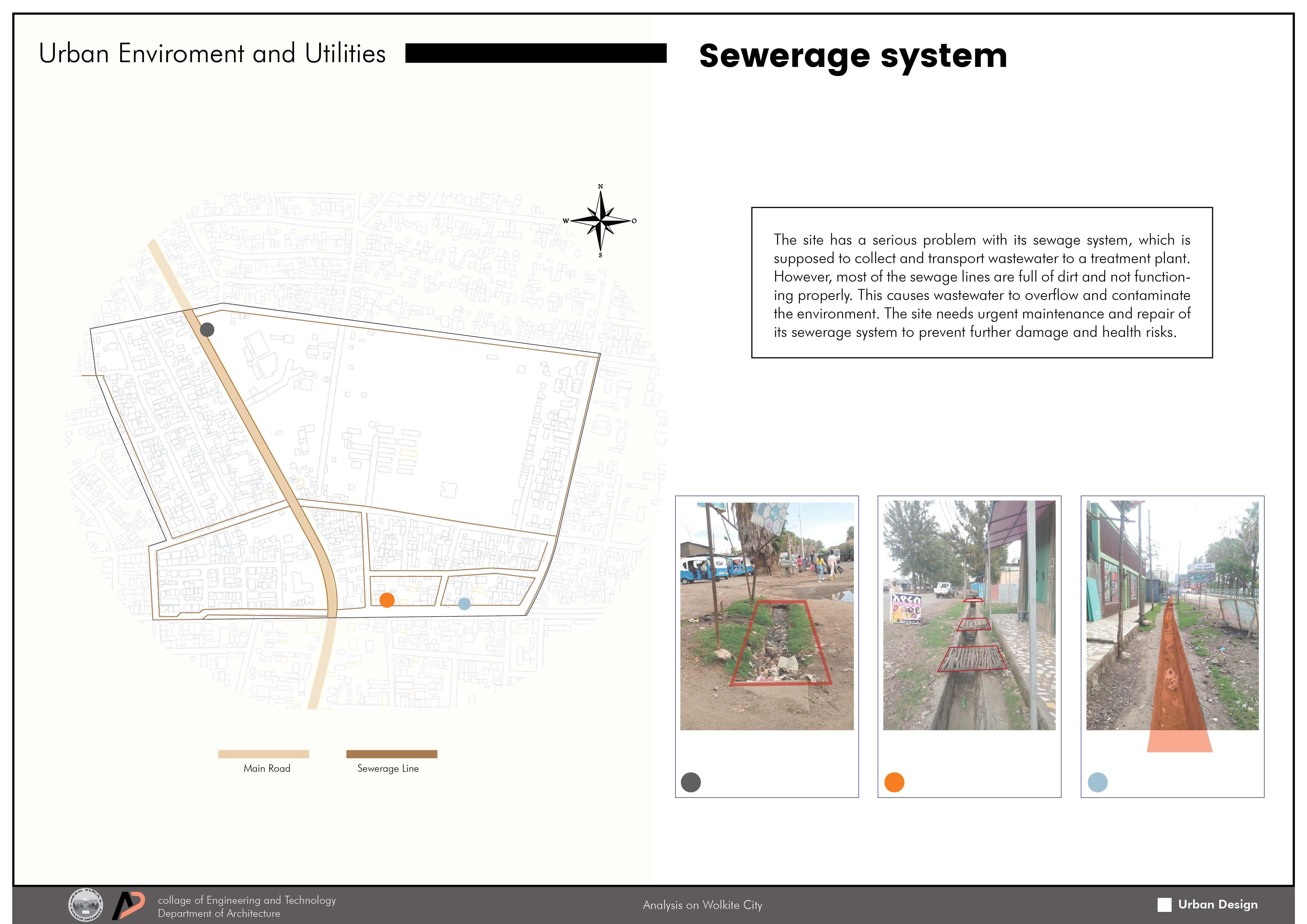Click the blue circle under third photo
1307x924 pixels.
[1098, 782]
